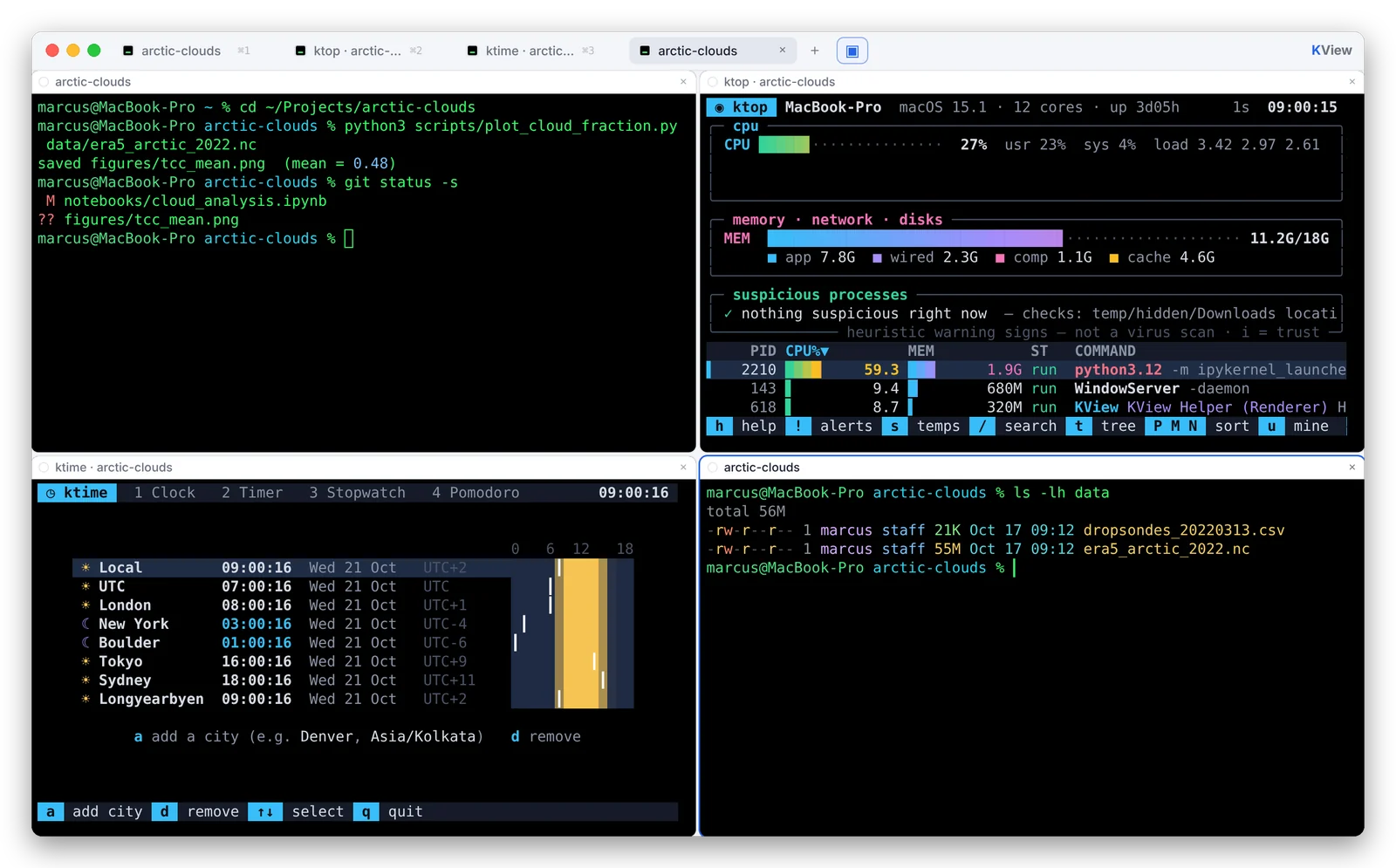Click the COMMAND column header
Viewport: 1396px width, 868px height.
click(1105, 351)
